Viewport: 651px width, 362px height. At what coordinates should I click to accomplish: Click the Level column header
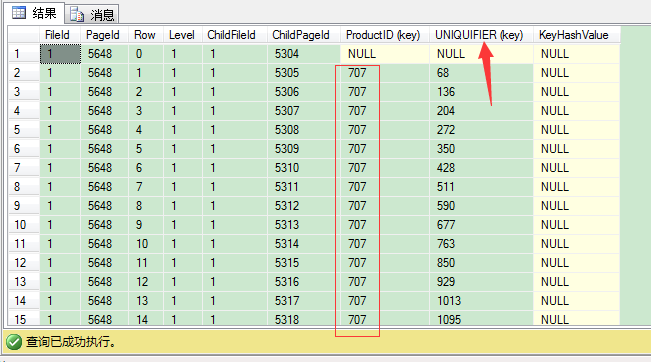[x=183, y=35]
